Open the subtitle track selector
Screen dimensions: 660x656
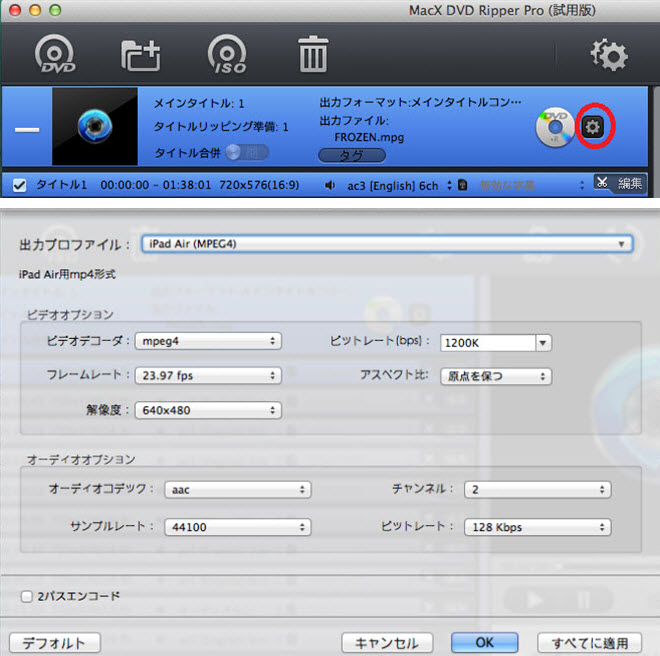coord(532,185)
